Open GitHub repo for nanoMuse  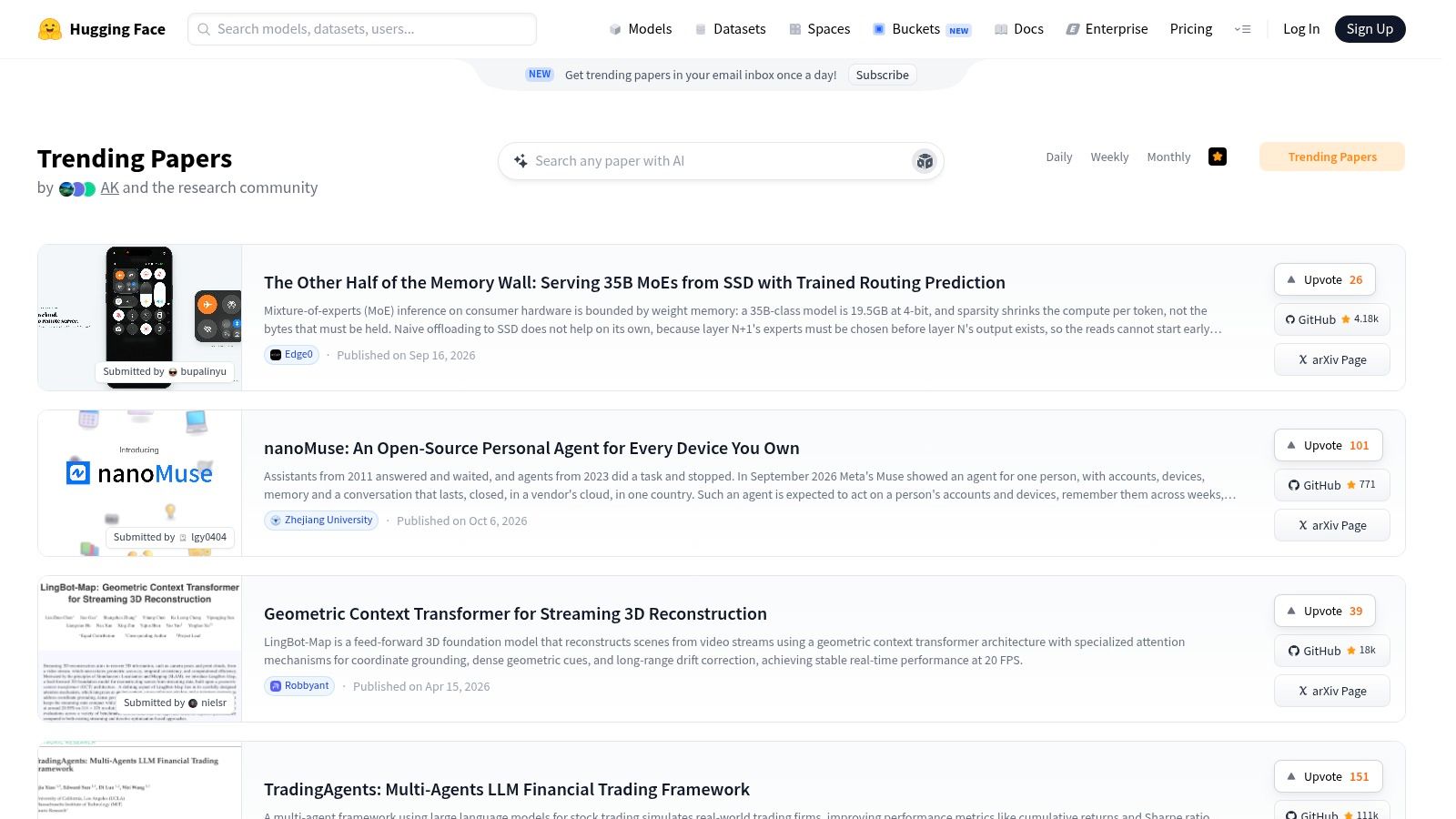pos(1332,485)
